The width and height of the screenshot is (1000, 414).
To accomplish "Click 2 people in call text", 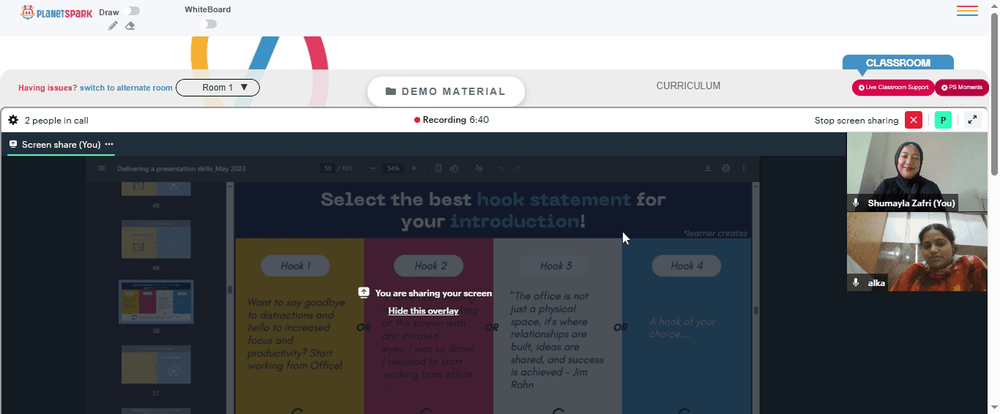I will tap(56, 121).
